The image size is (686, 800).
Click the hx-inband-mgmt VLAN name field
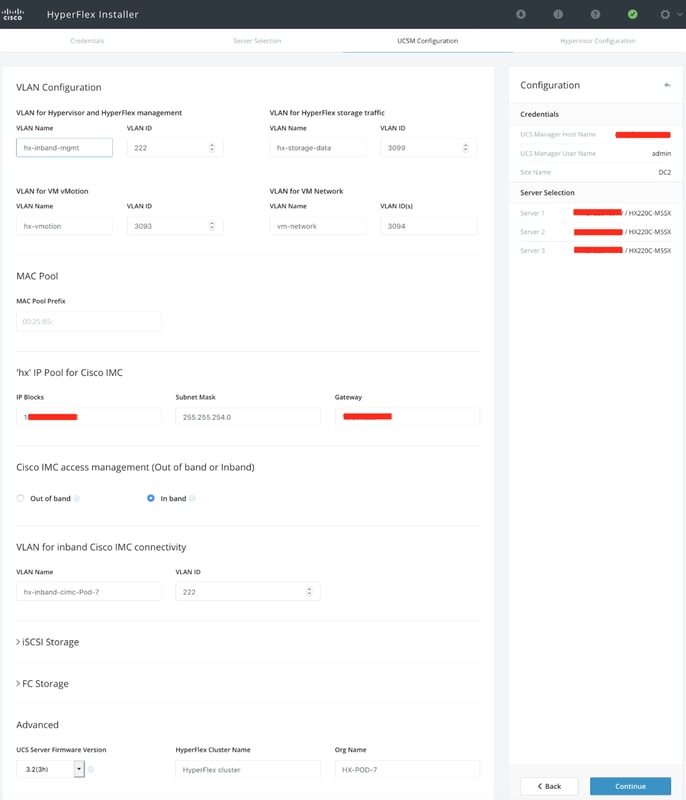pyautogui.click(x=64, y=147)
